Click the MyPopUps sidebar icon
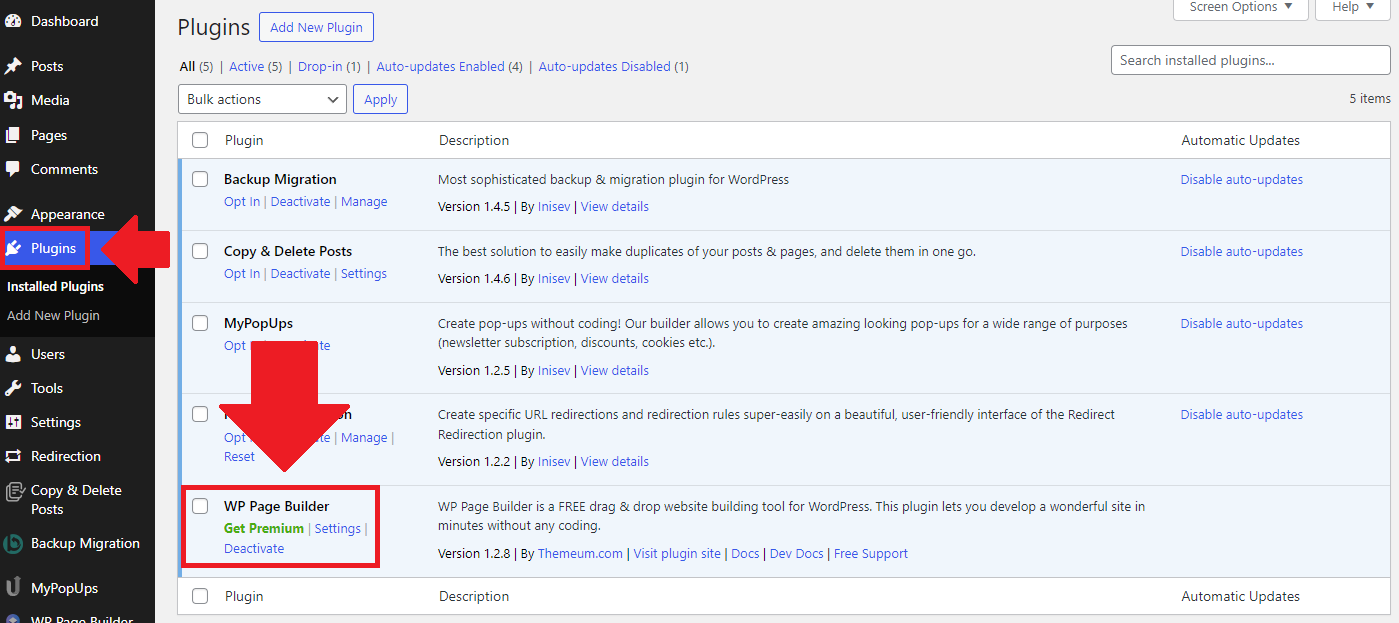The width and height of the screenshot is (1399, 623). pos(13,588)
